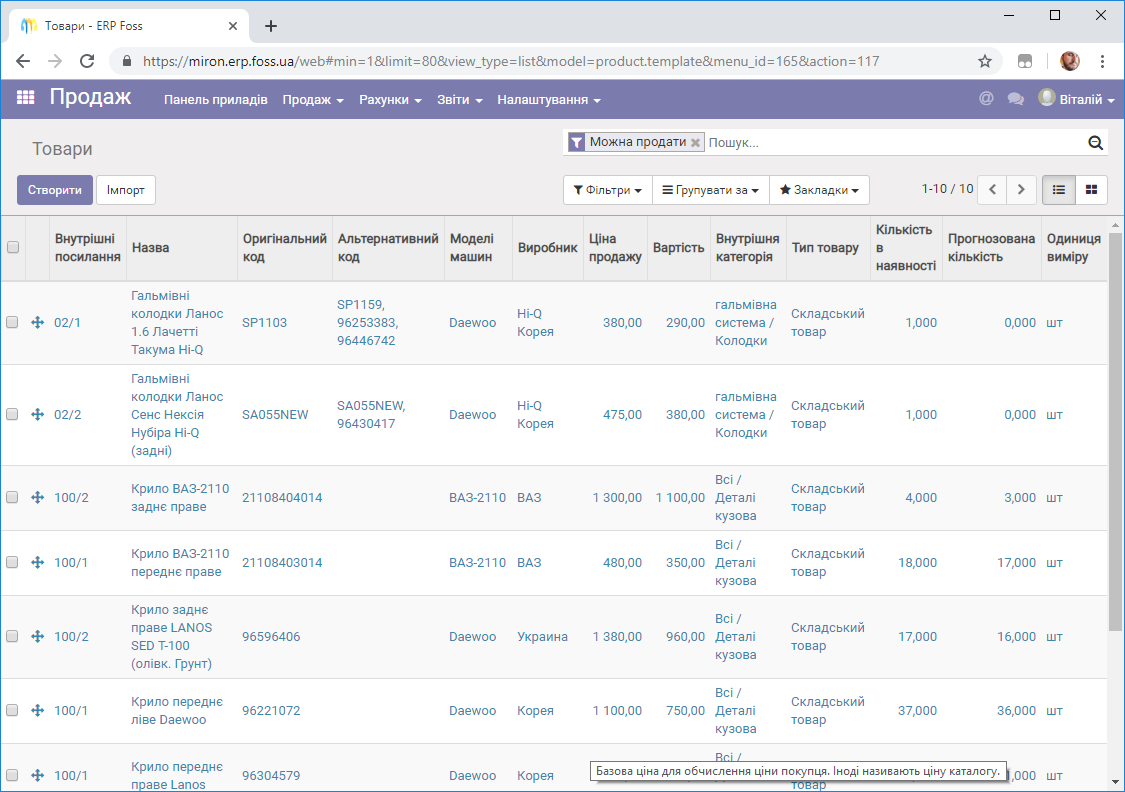Expand the 'Рахунки' dropdown menu
This screenshot has height=792, width=1125.
point(390,100)
